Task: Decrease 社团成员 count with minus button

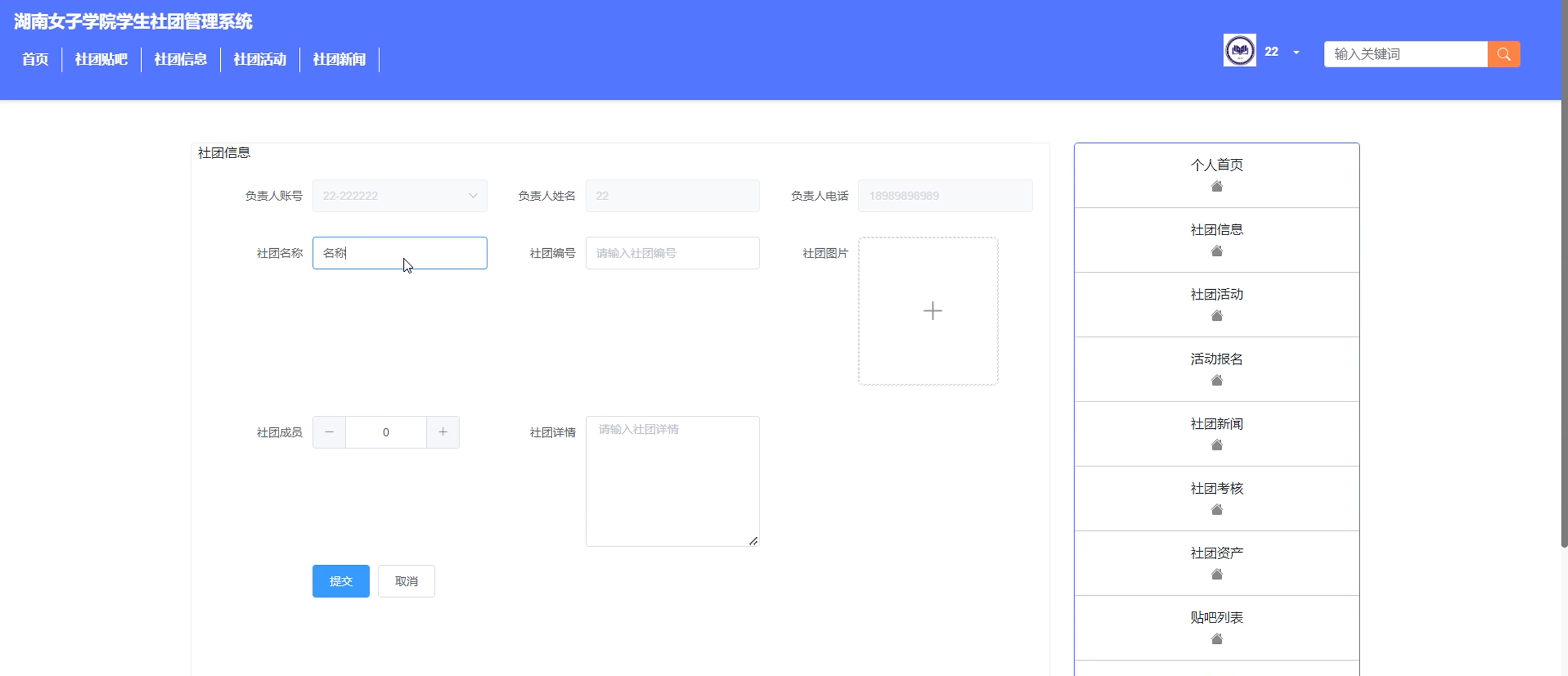Action: [x=329, y=433]
